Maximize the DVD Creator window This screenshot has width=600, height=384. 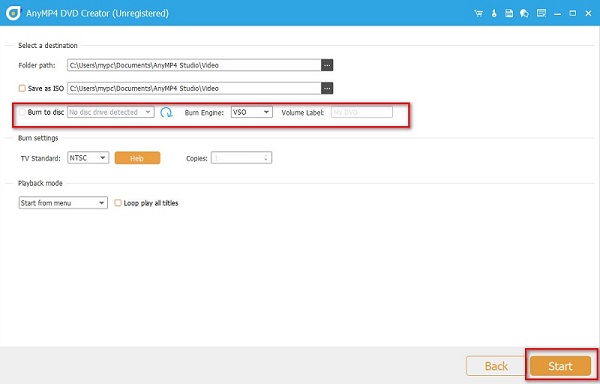click(573, 13)
